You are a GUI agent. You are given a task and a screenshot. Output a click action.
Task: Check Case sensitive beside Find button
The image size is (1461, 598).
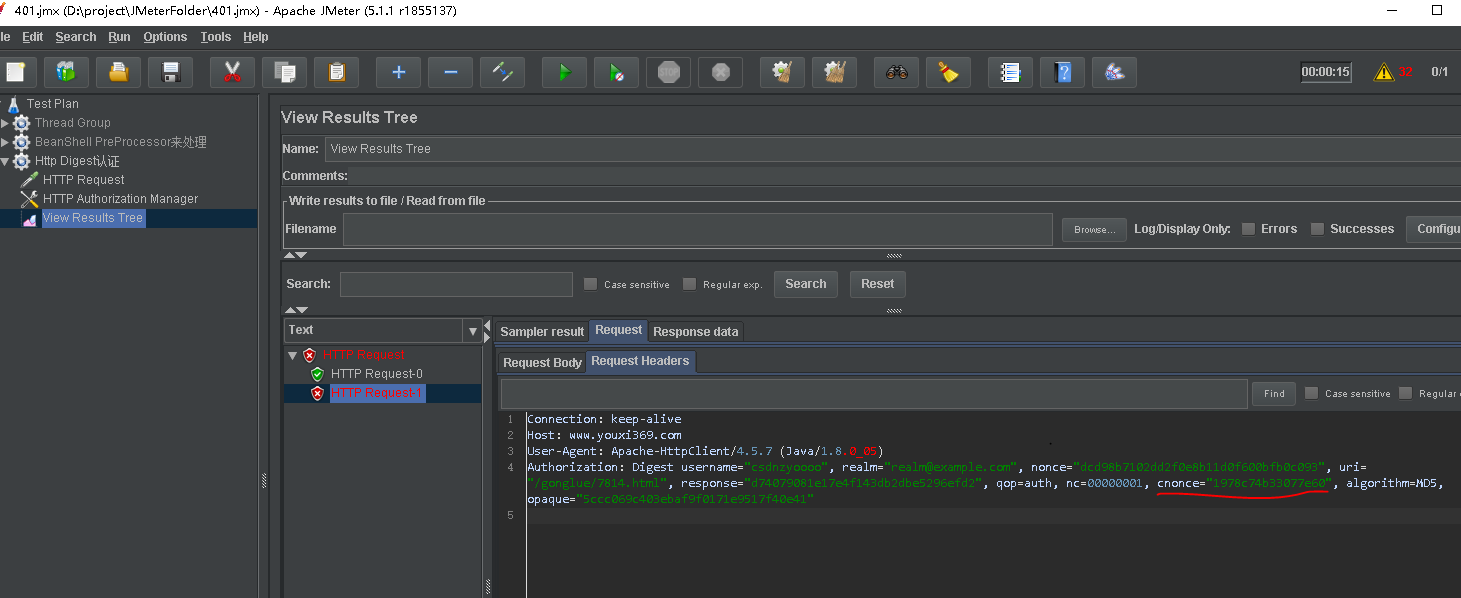click(1311, 393)
